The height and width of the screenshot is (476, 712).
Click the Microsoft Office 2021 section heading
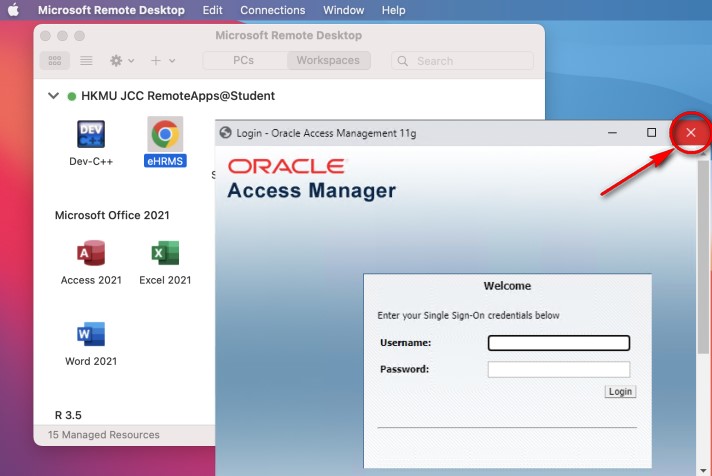point(112,215)
